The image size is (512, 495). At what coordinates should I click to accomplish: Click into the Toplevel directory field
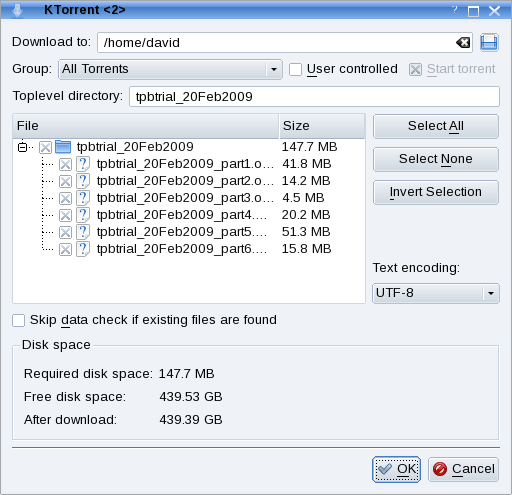pos(314,97)
